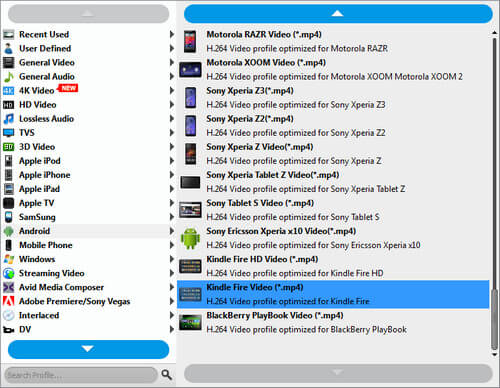Click the Recent Used category icon
Screen dimensions: 500x388
pyautogui.click(x=9, y=34)
